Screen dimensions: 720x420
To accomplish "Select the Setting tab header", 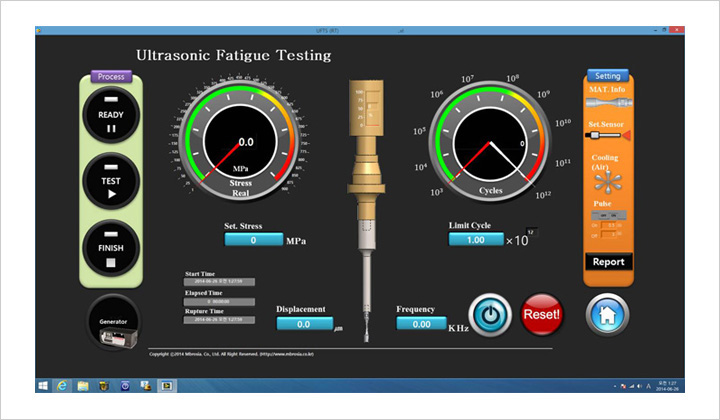I will click(608, 76).
